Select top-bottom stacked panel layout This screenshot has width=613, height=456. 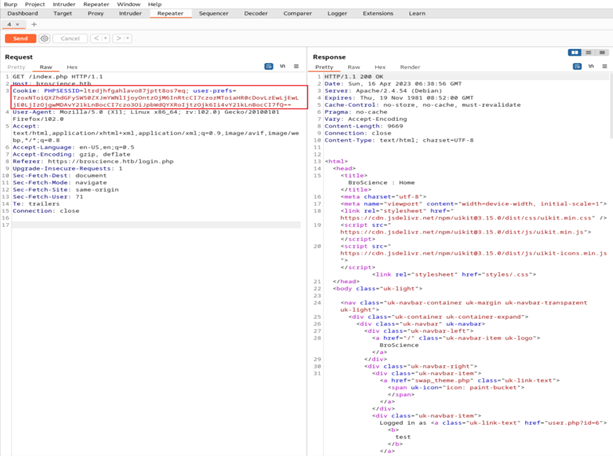click(x=588, y=52)
